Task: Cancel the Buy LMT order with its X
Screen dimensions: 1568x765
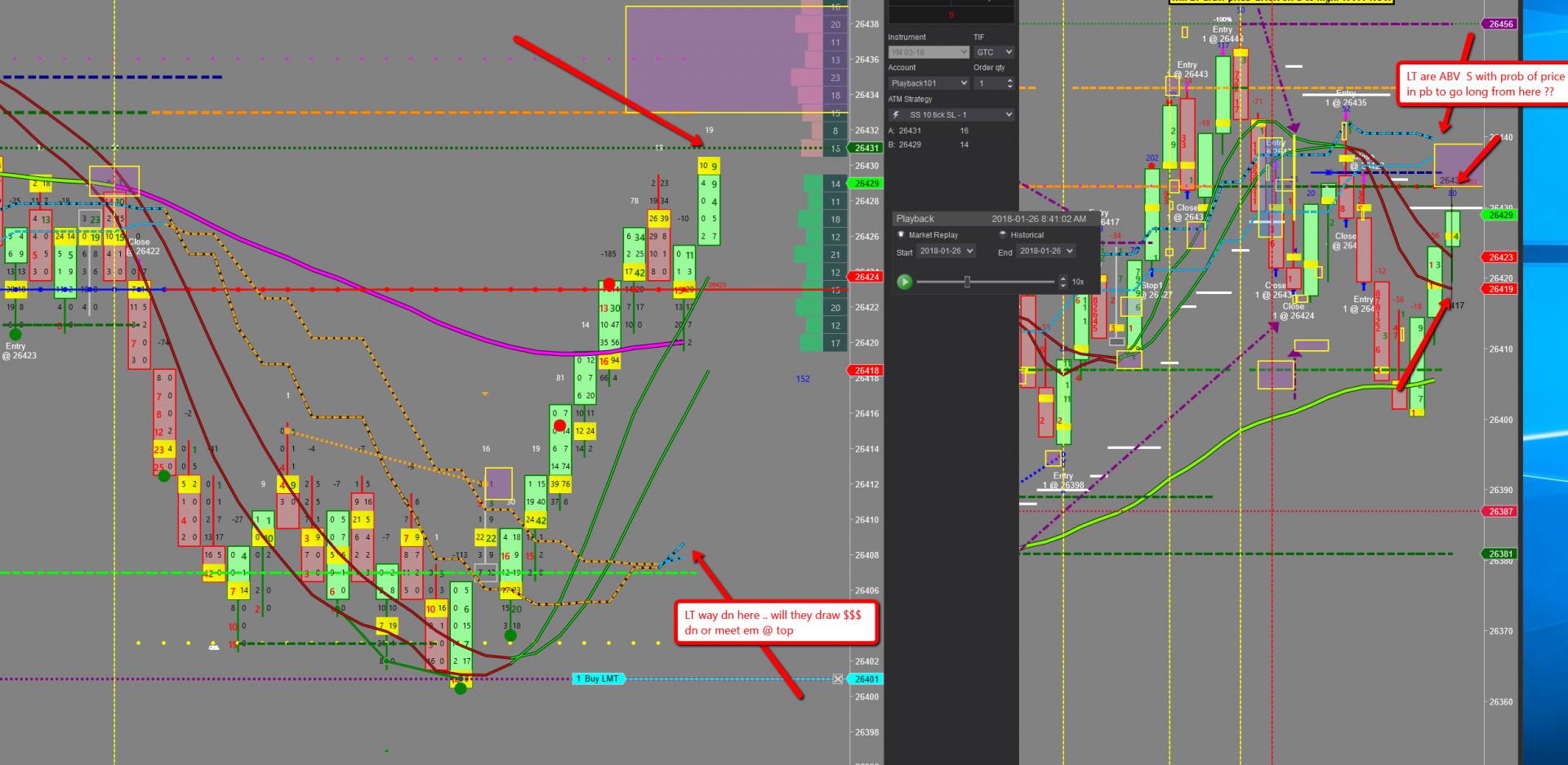Action: (x=838, y=679)
